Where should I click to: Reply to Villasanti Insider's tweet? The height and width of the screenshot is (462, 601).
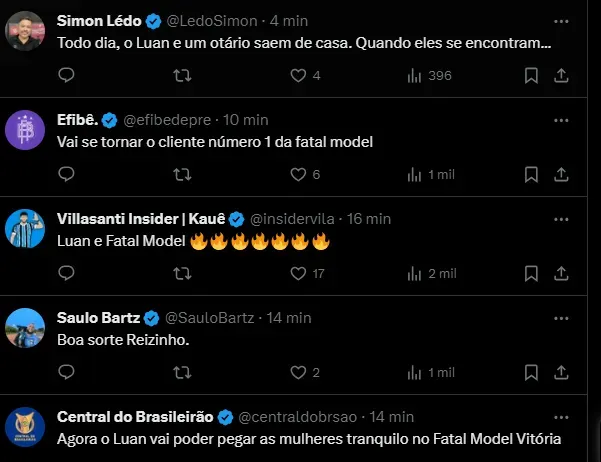(x=67, y=273)
